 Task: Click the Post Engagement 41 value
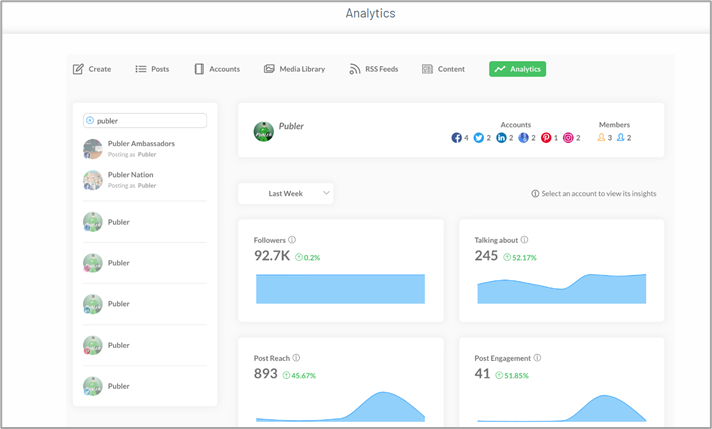pos(482,374)
